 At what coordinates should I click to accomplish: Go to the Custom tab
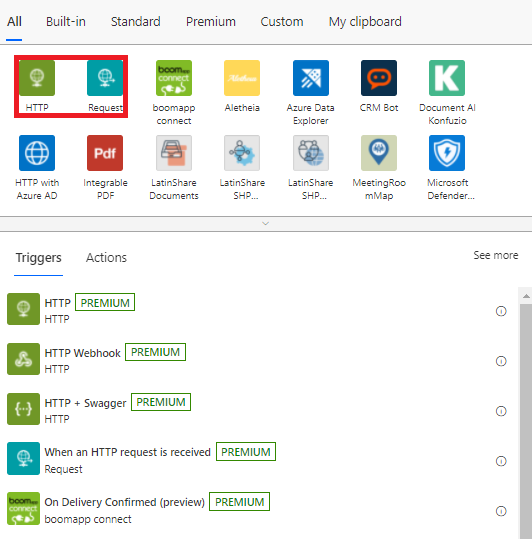(x=282, y=22)
